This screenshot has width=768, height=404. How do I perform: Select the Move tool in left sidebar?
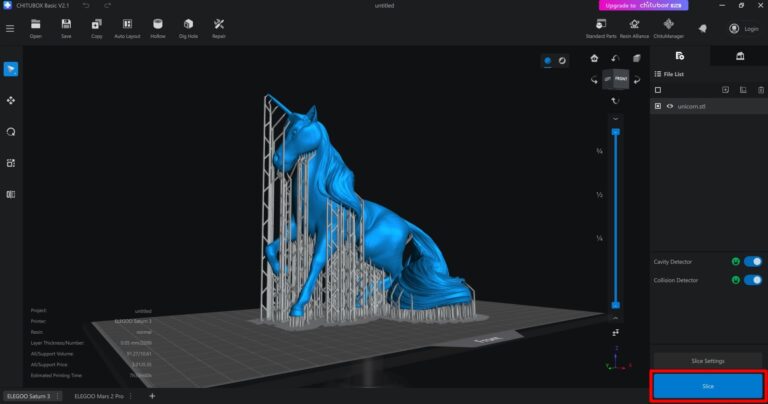point(11,100)
